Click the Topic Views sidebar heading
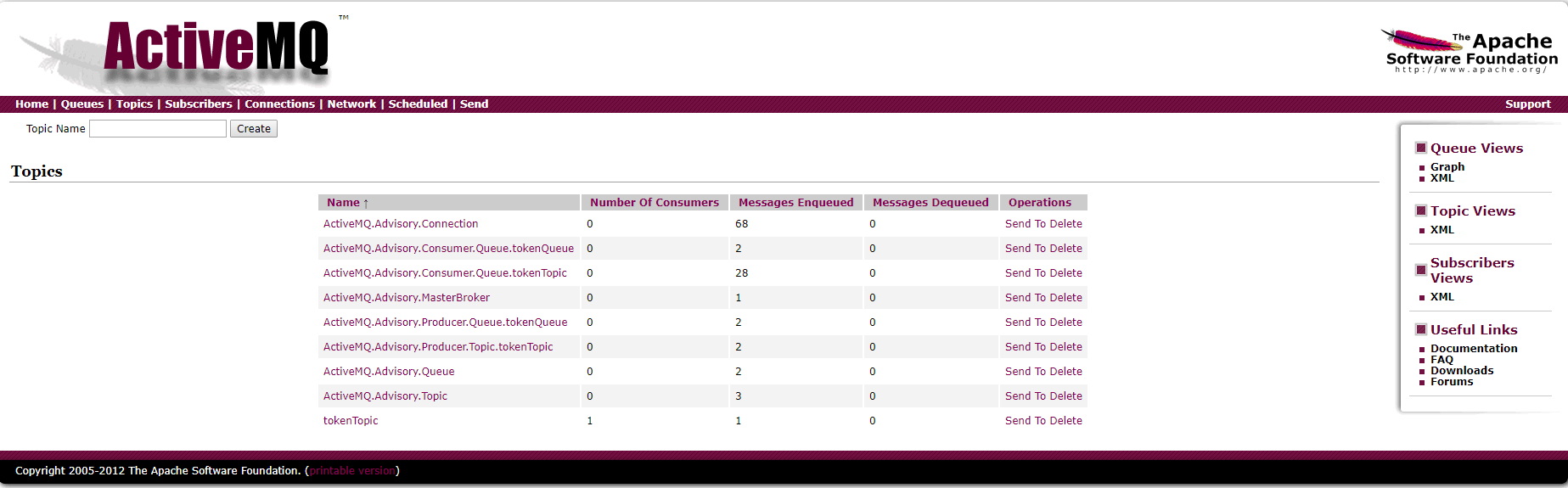The height and width of the screenshot is (488, 1568). coord(1473,211)
